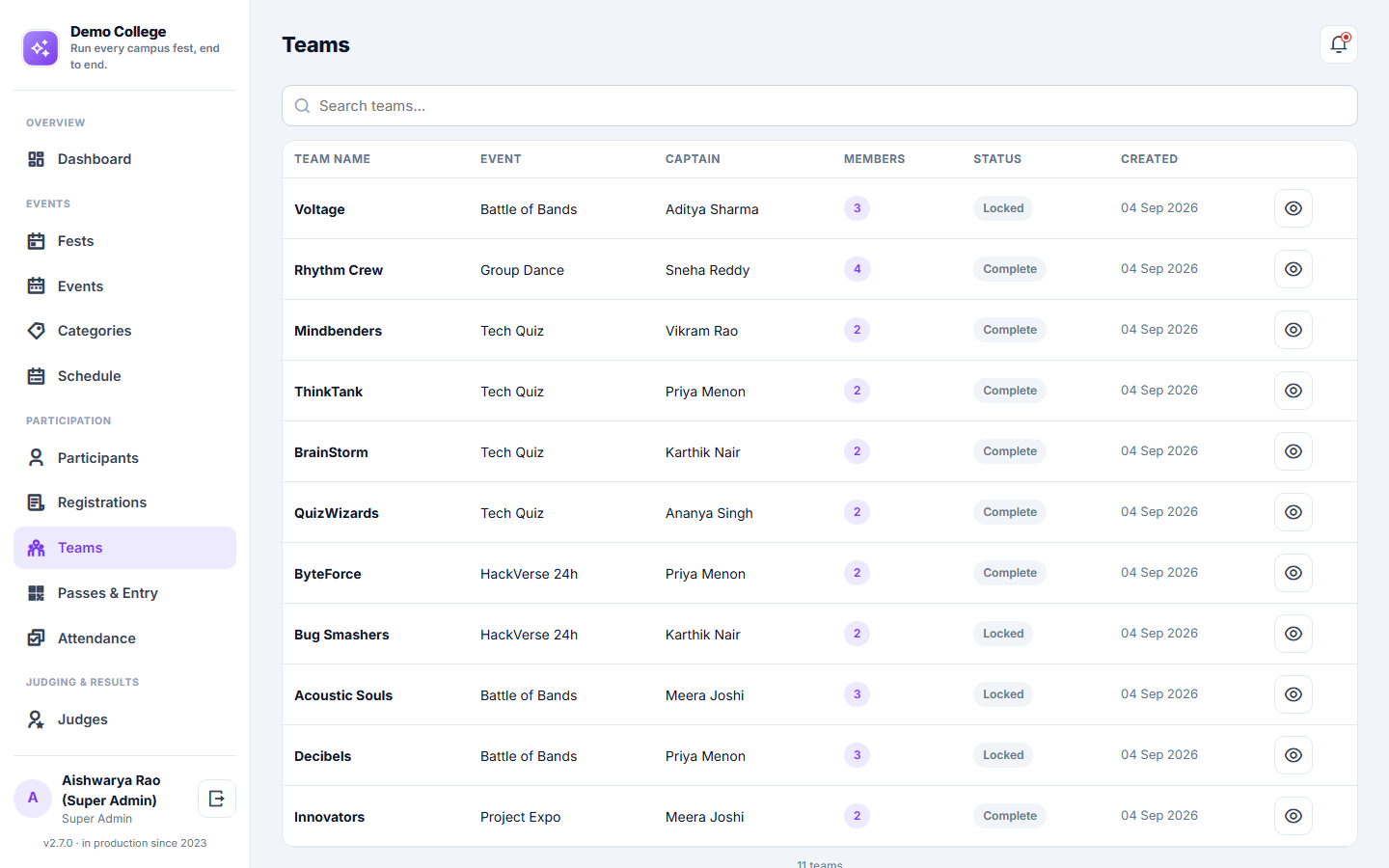This screenshot has width=1389, height=868.
Task: Click the Voltage team name
Action: 319,209
